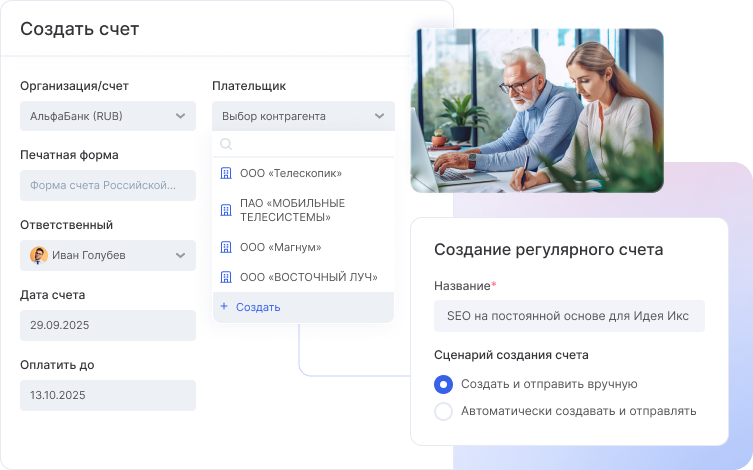Click building icon next to ООО «Телескопик»
Image resolution: width=753 pixels, height=470 pixels.
225,173
